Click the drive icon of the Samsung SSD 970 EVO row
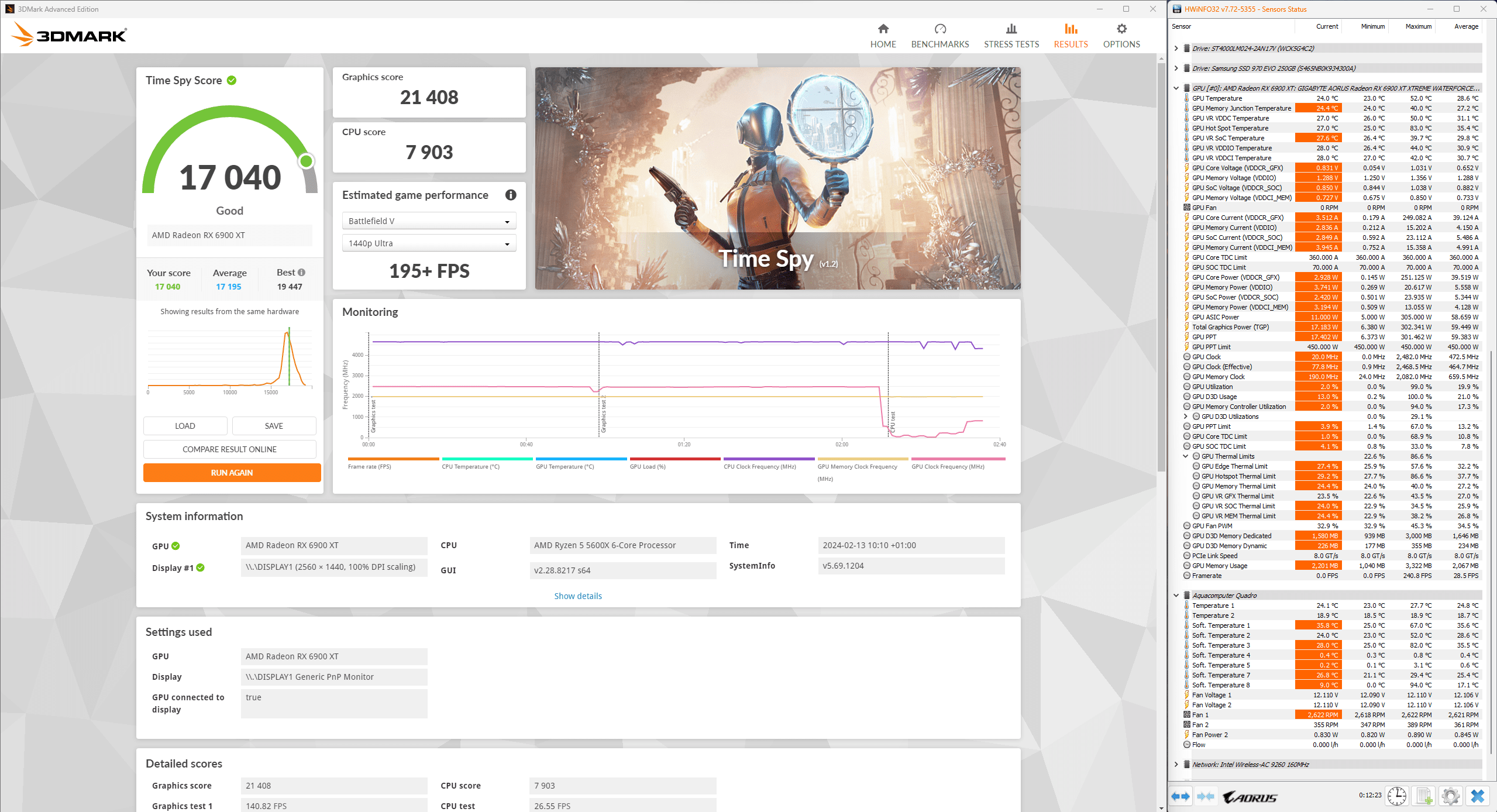 (x=1187, y=68)
